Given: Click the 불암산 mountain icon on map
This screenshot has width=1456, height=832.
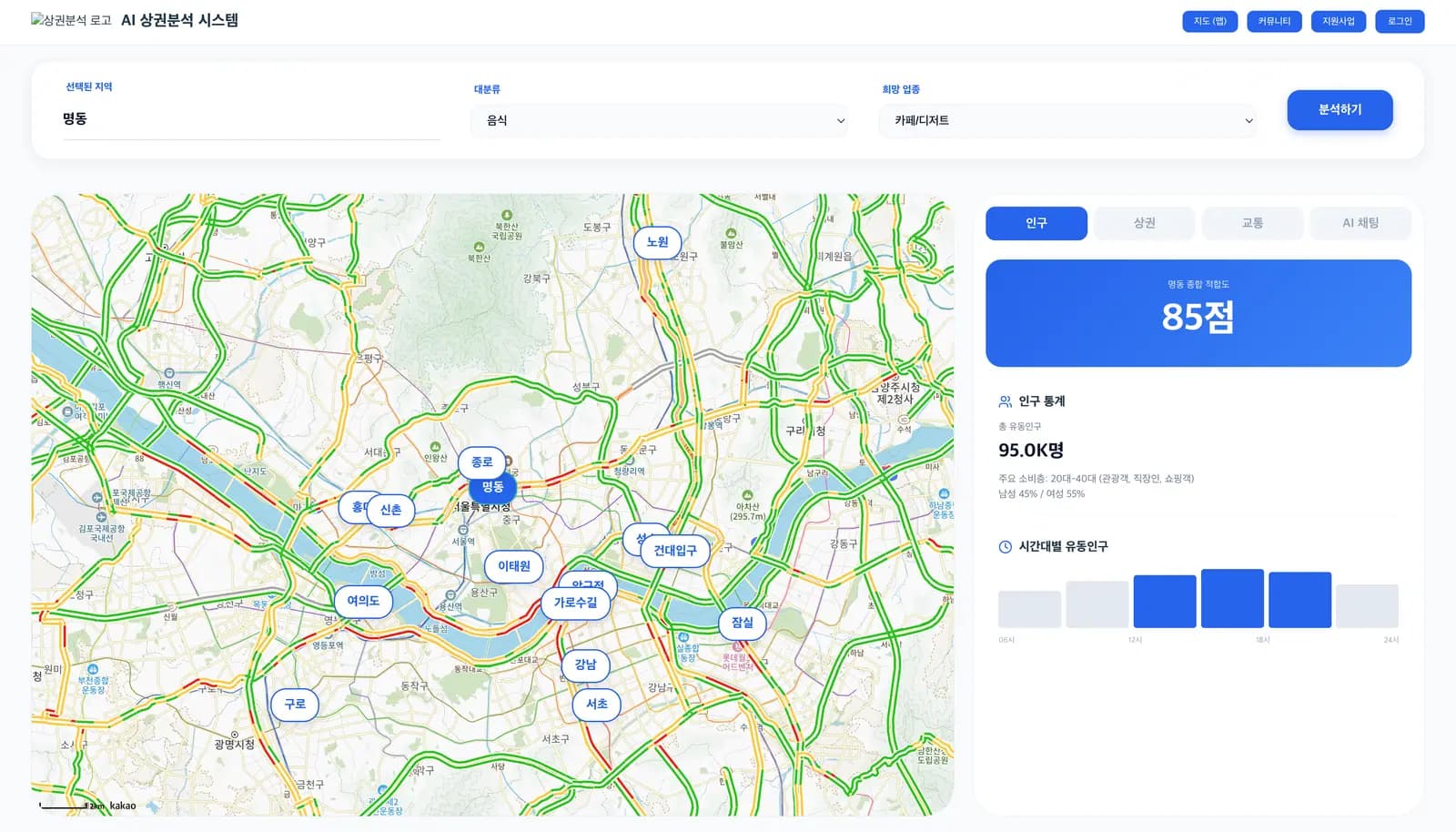Looking at the screenshot, I should click(x=731, y=234).
